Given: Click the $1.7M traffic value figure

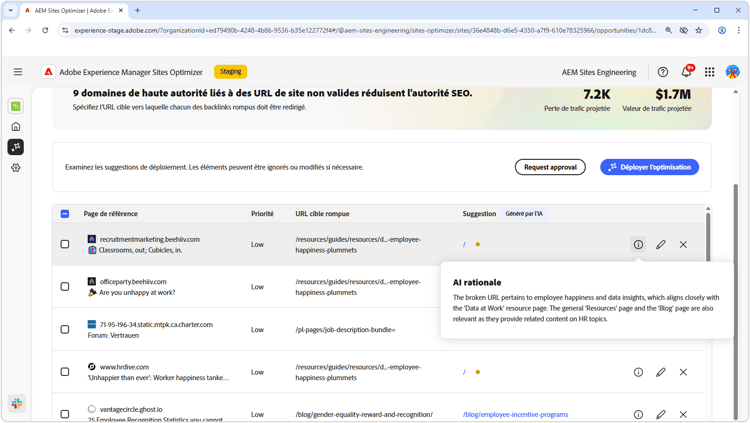Looking at the screenshot, I should click(x=673, y=95).
